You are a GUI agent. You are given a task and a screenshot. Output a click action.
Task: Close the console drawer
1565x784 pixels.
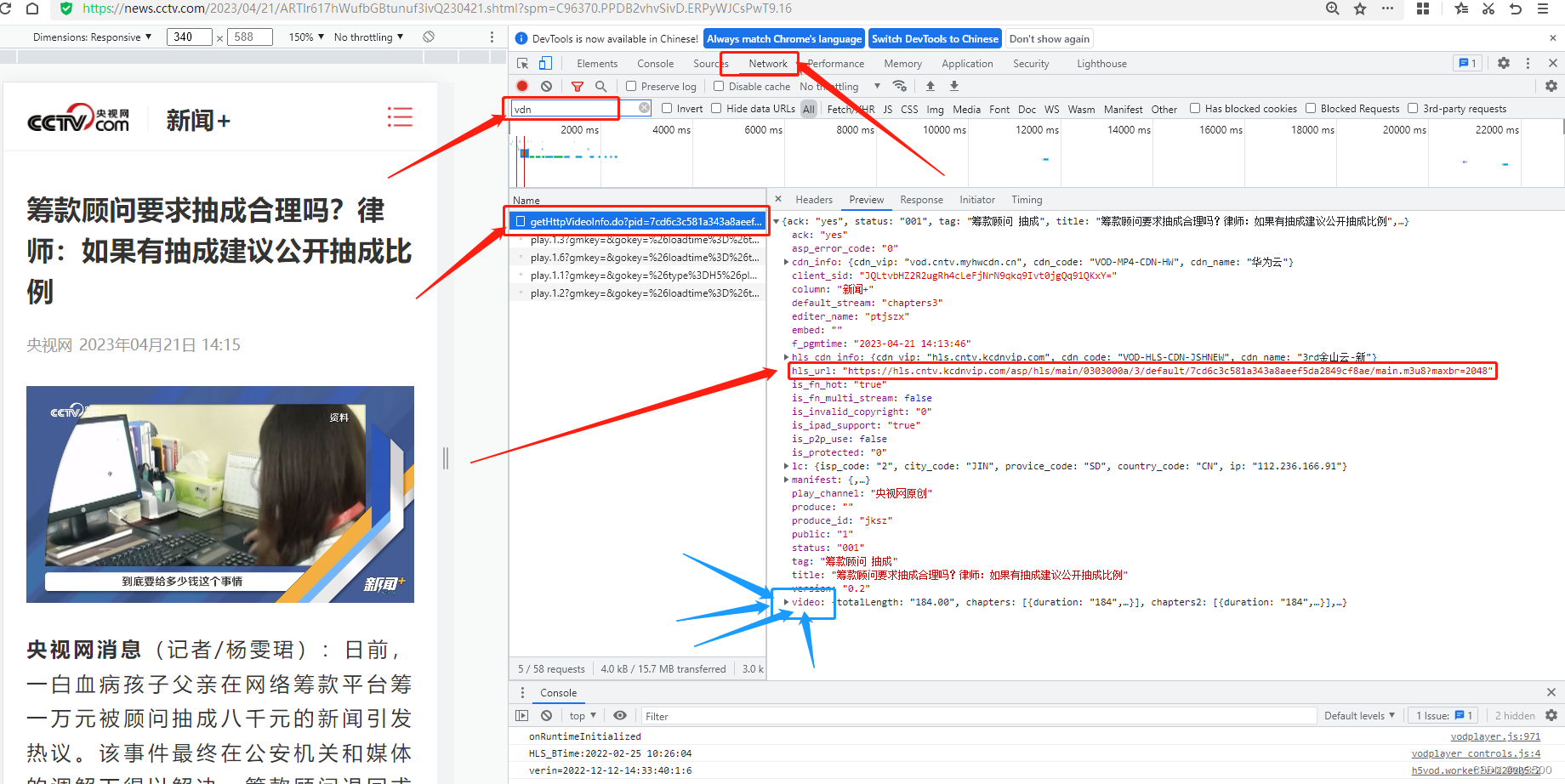(1551, 692)
